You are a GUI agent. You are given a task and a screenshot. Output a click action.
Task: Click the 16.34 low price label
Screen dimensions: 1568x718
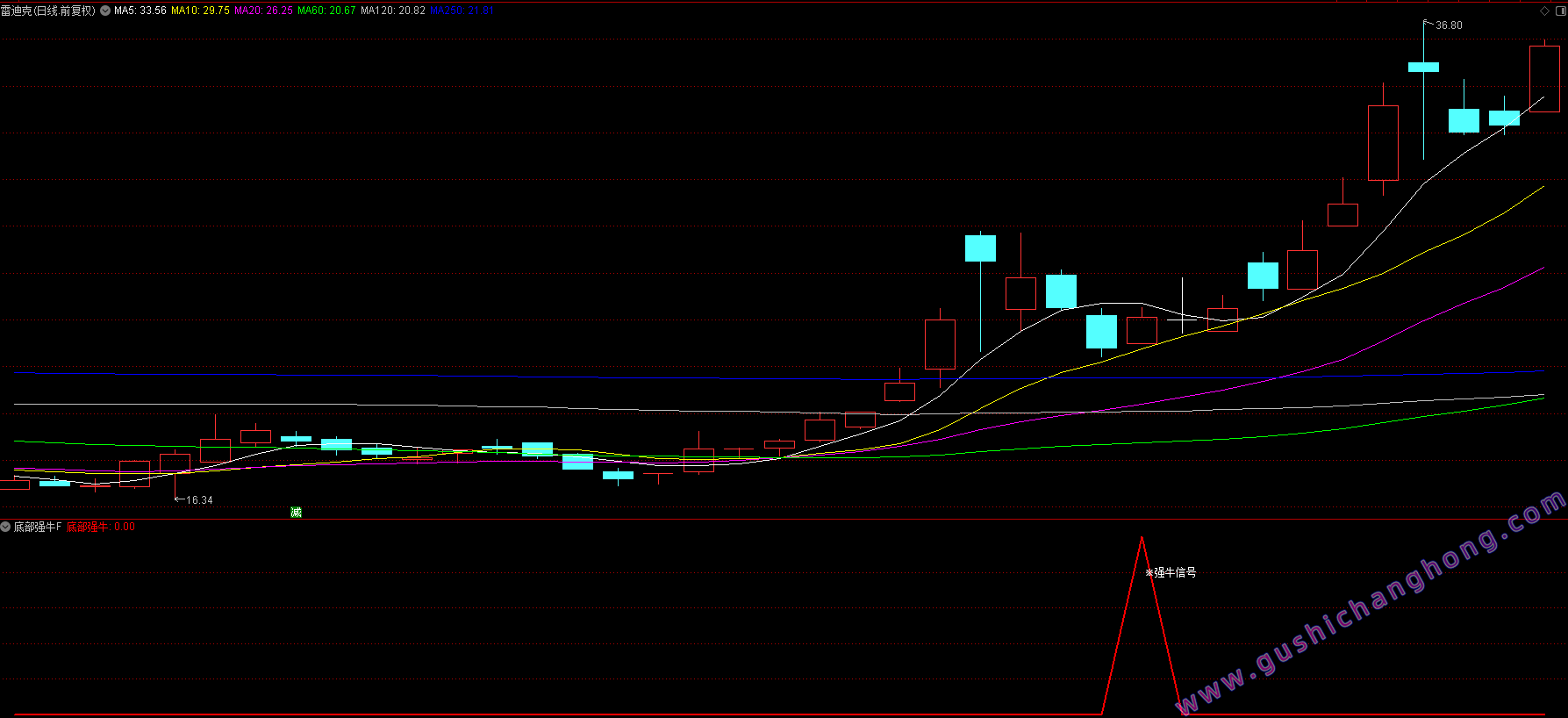point(199,500)
